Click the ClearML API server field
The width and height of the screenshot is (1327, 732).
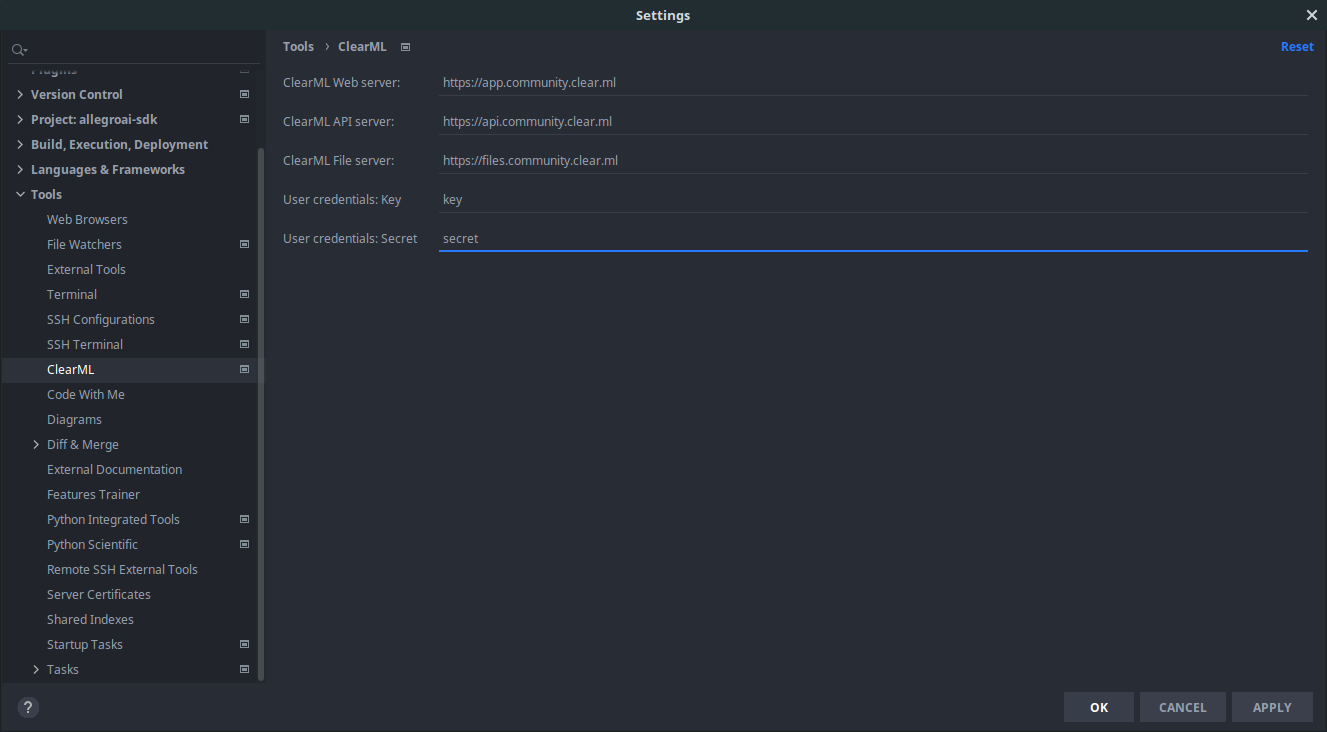pos(873,121)
